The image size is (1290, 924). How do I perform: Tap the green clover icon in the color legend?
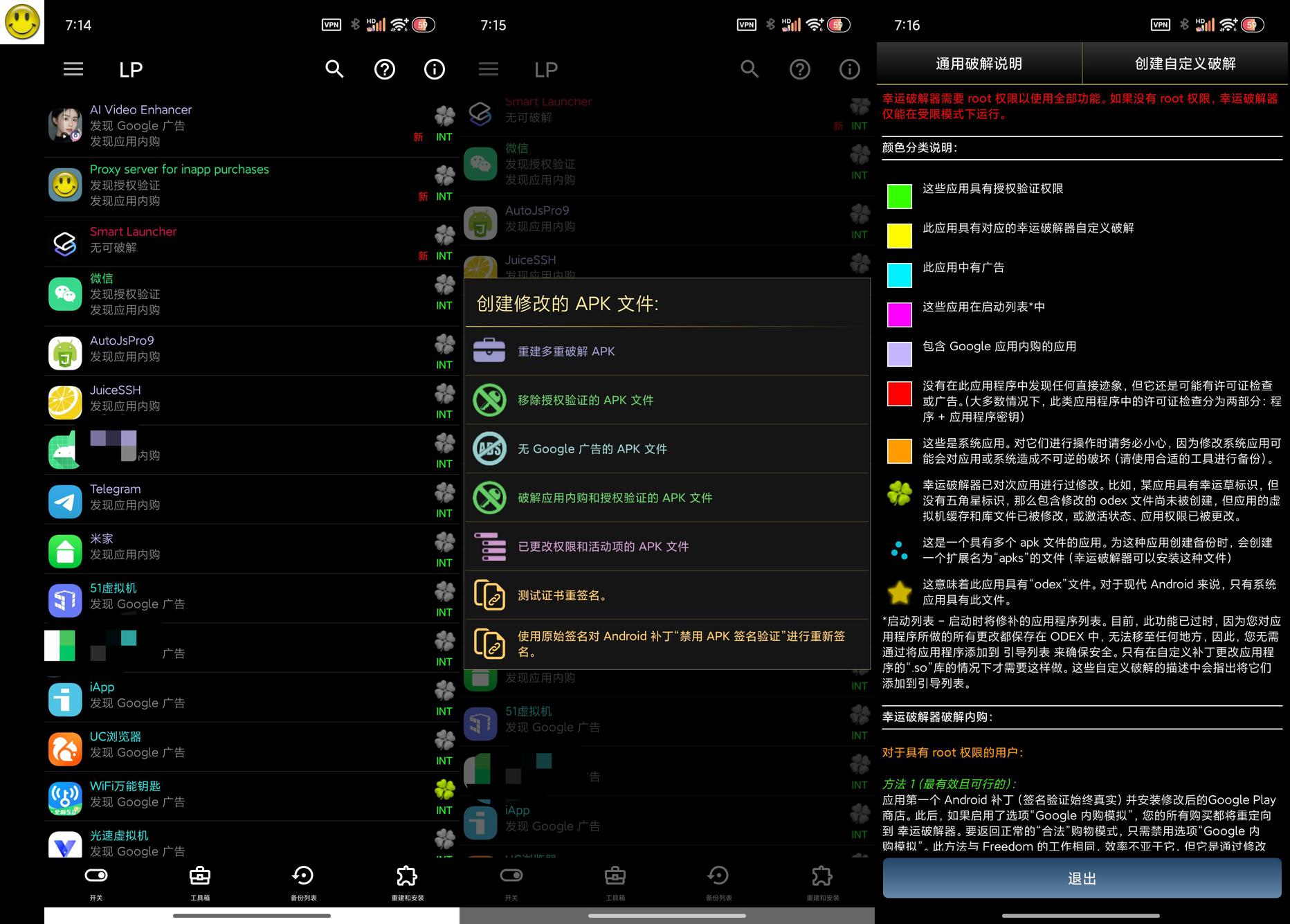point(900,493)
